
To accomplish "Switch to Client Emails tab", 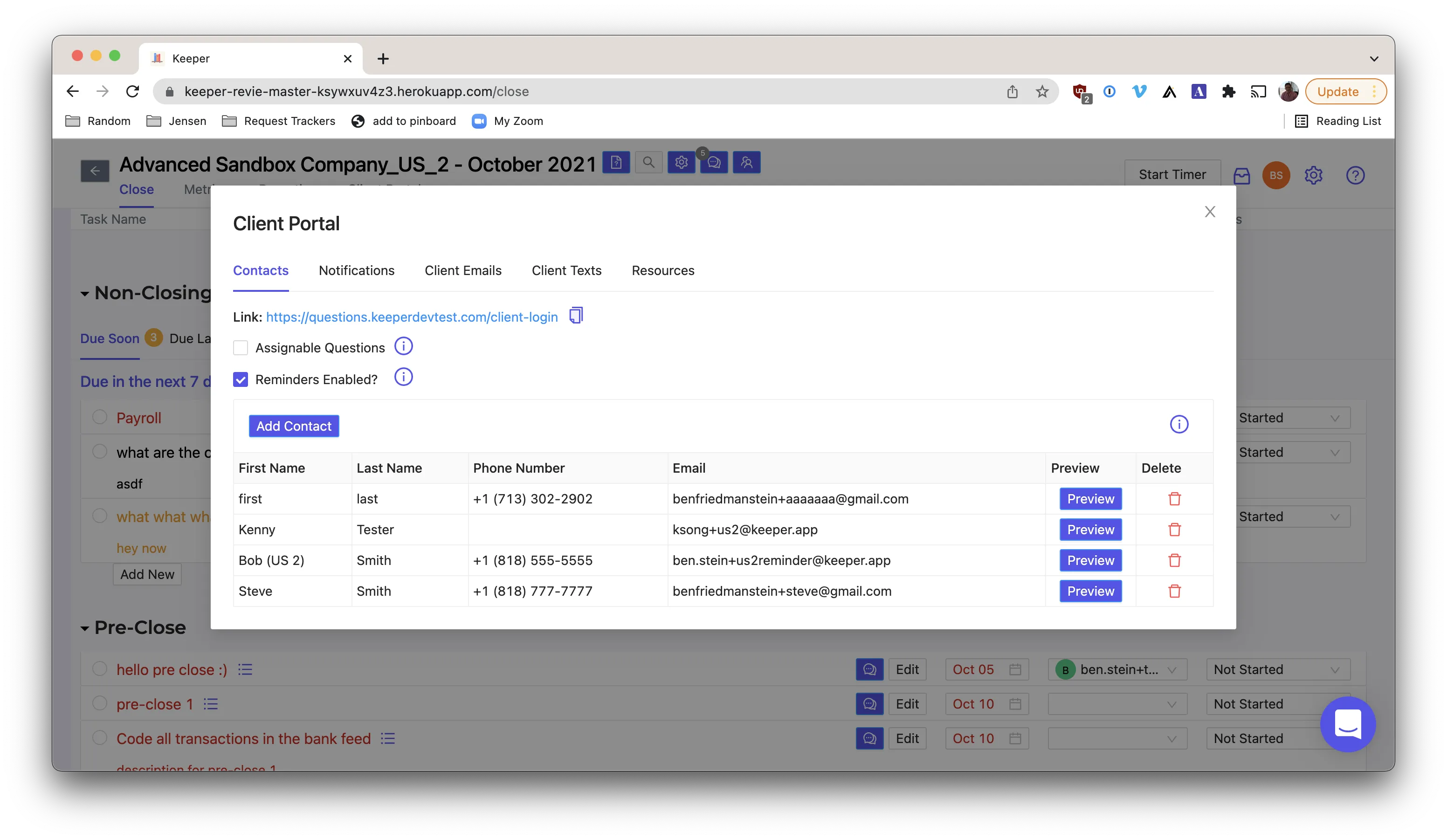I will [463, 270].
